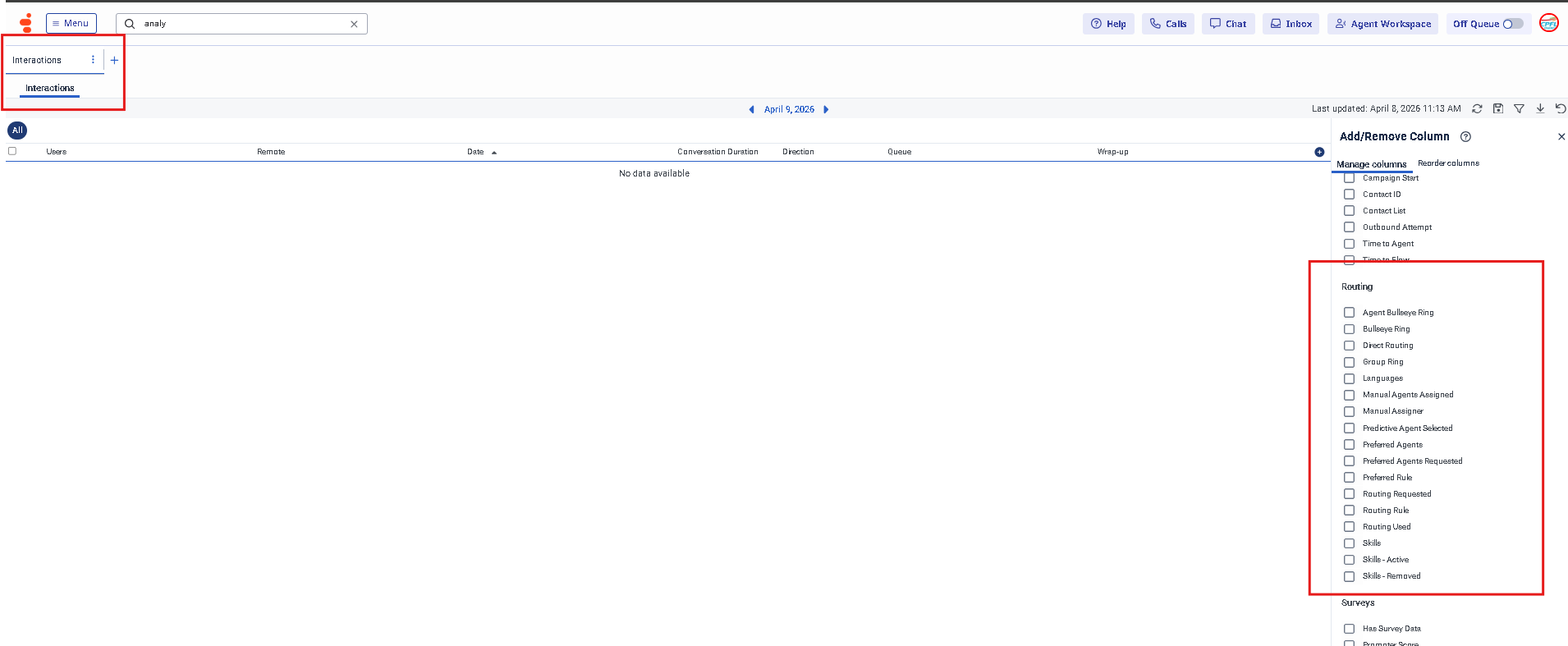Viewport: 1568px width, 646px height.
Task: Reset the view to defaults
Action: coord(1561,108)
